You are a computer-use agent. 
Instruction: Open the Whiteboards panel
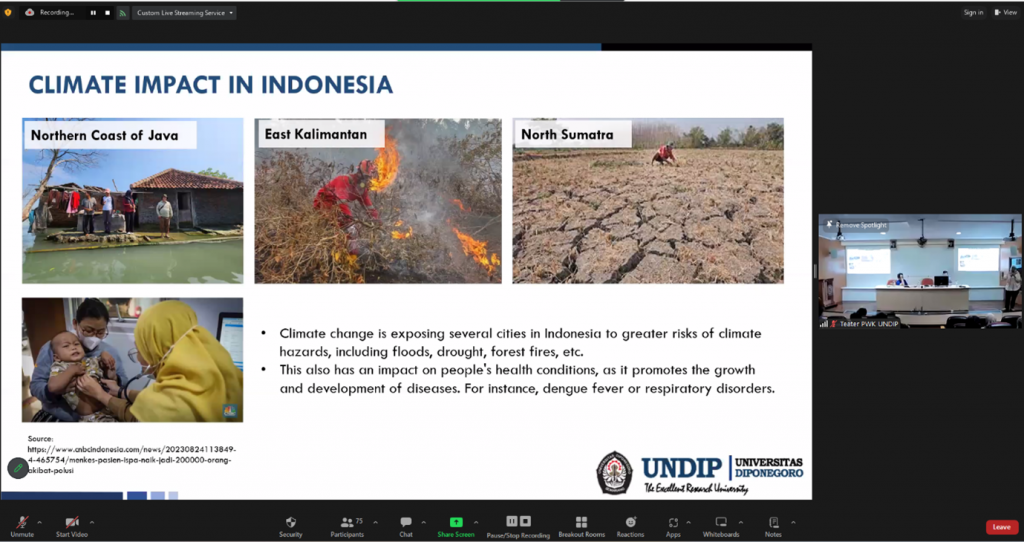tap(721, 523)
